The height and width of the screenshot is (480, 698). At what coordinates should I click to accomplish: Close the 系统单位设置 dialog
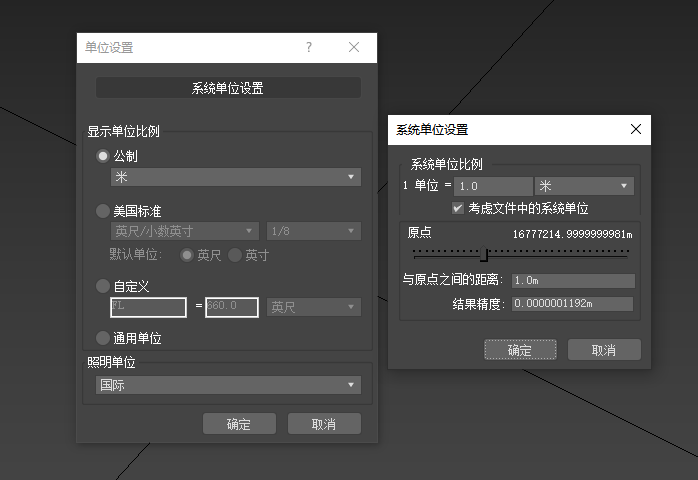pos(636,129)
